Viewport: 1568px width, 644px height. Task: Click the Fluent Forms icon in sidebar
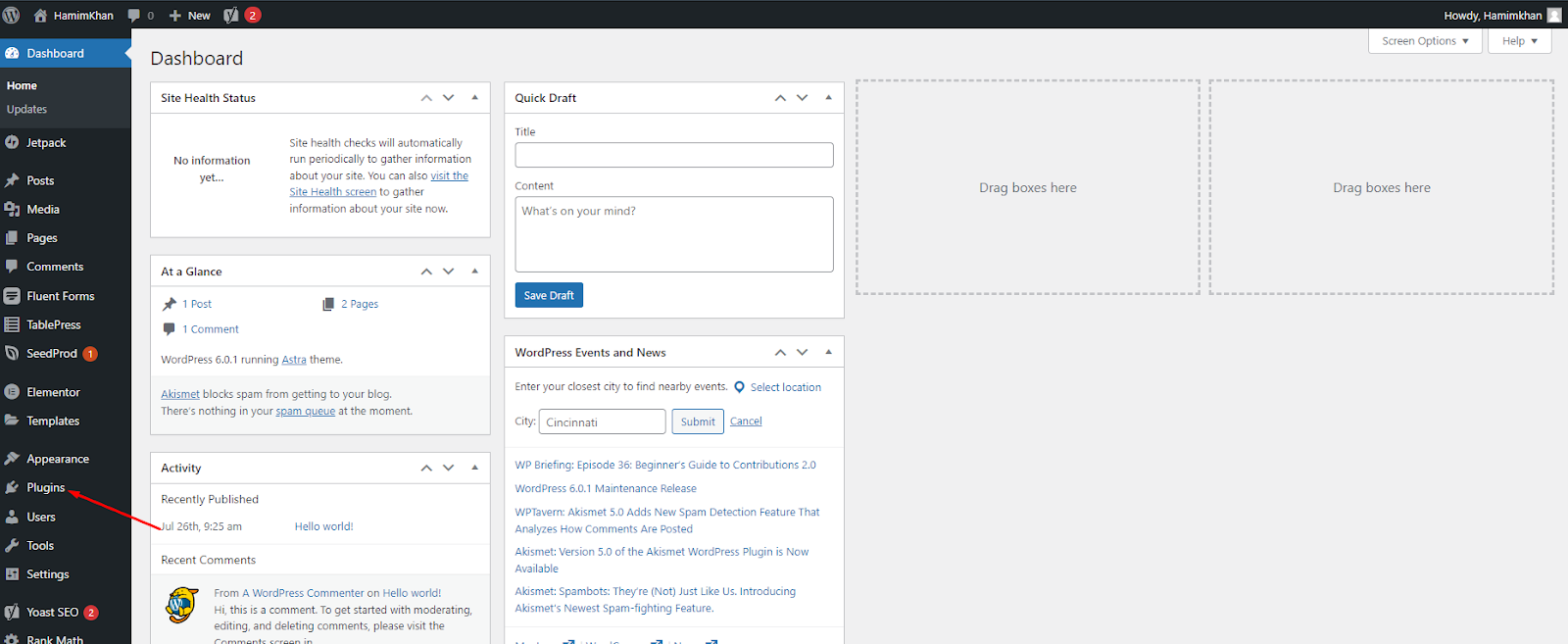(12, 295)
